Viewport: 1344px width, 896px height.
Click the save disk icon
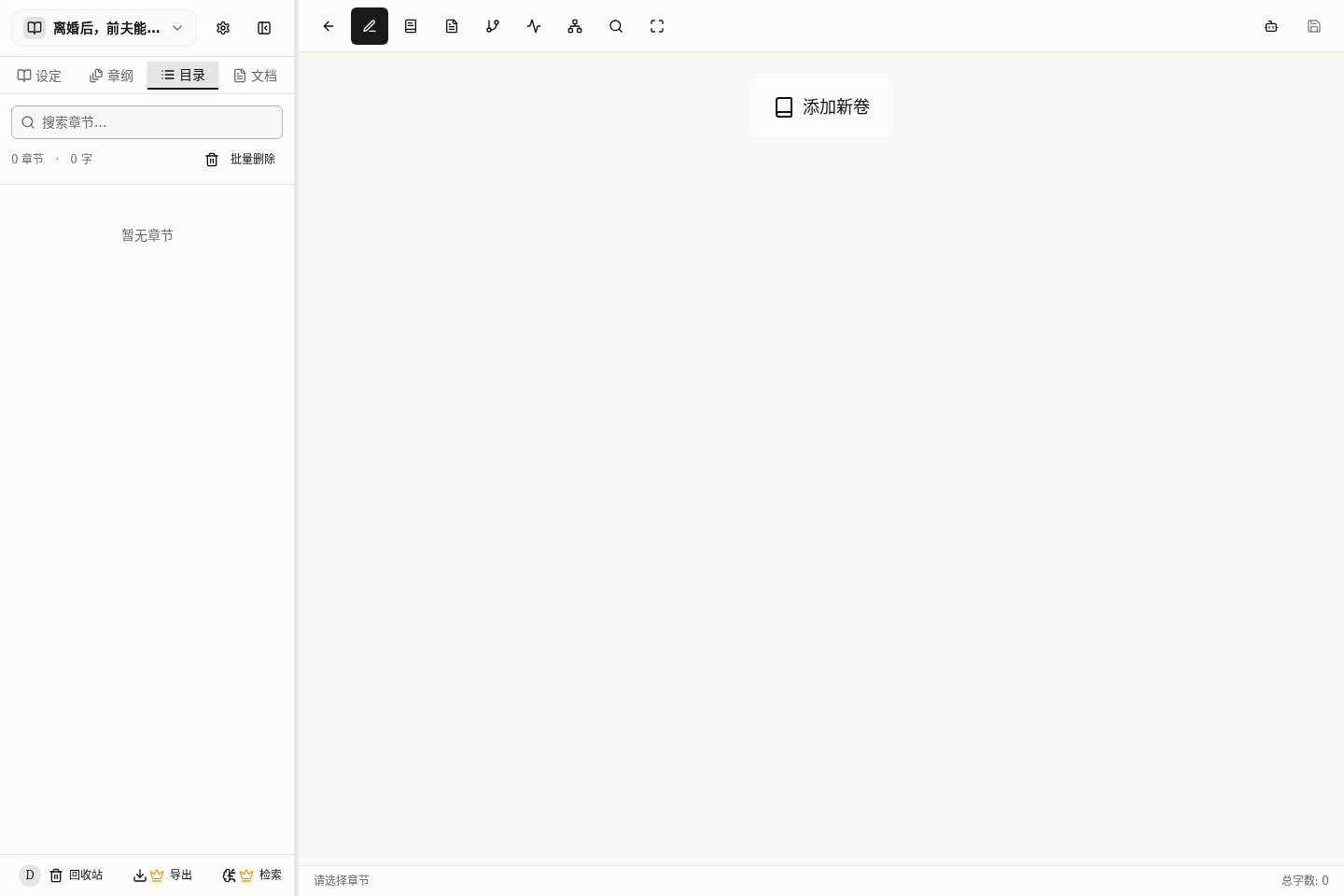(x=1314, y=26)
